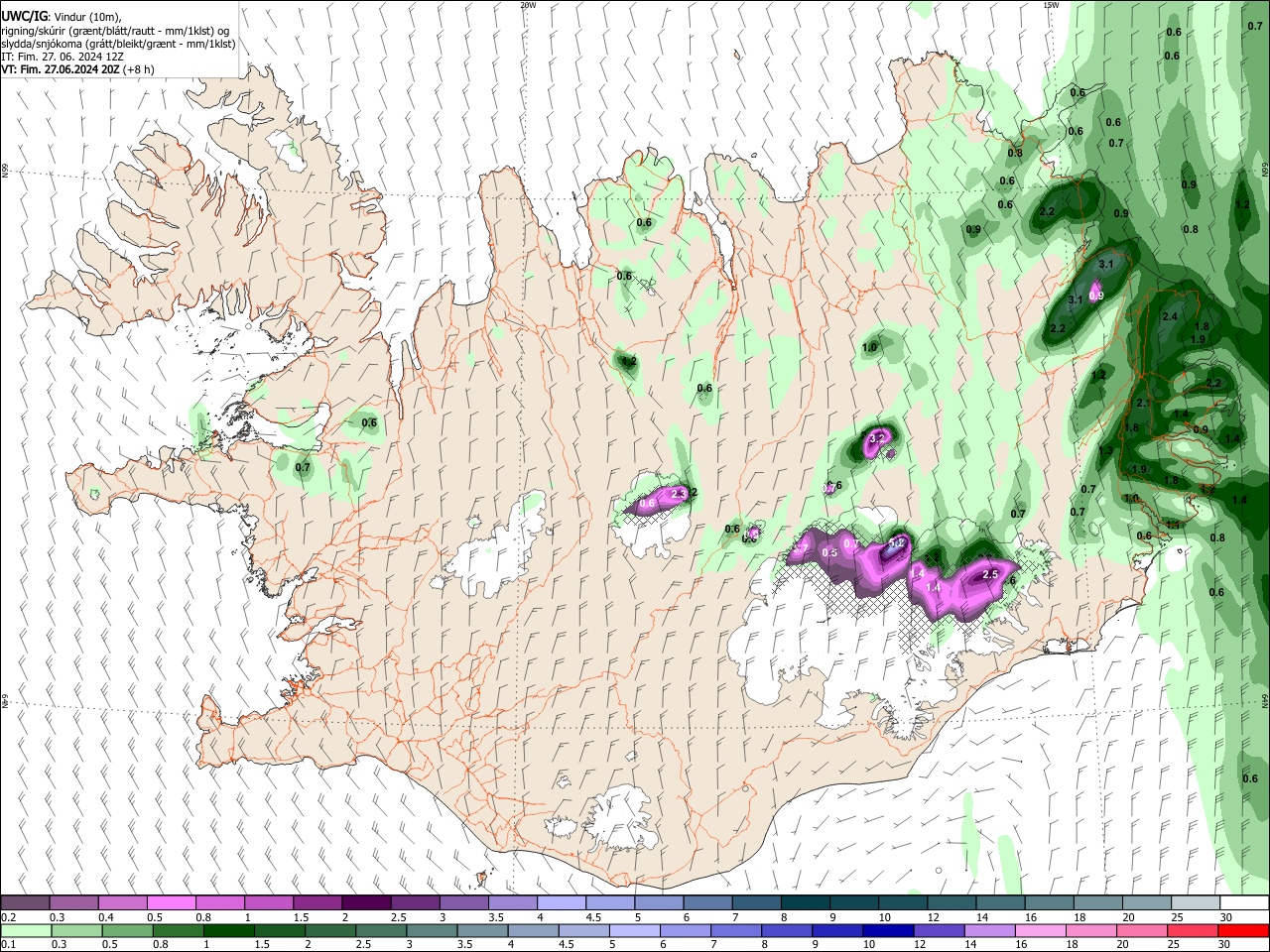Click the '0.7' value in western Iceland
This screenshot has height=952, width=1270.
(303, 467)
